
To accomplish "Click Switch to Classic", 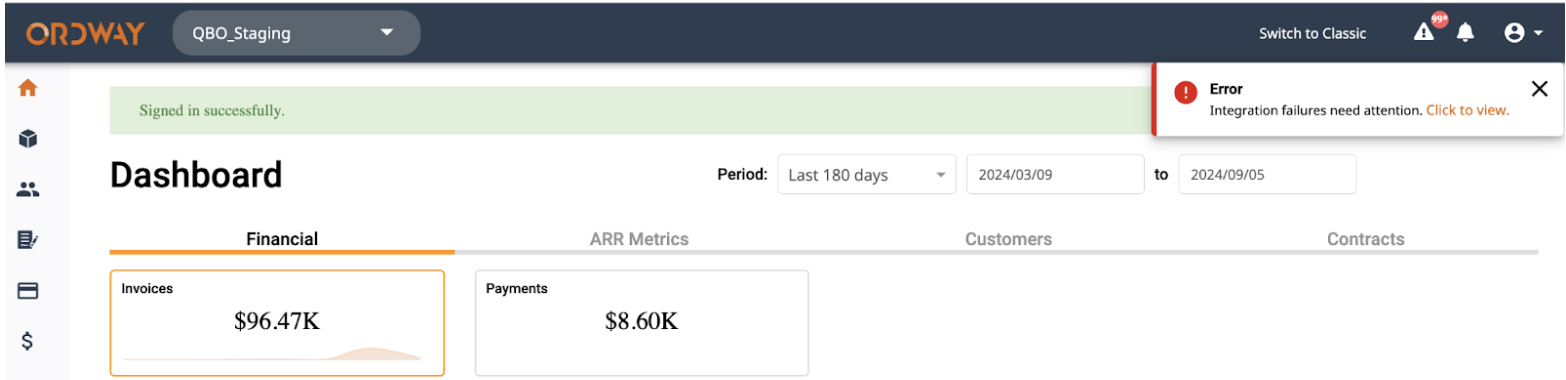I will click(1312, 33).
